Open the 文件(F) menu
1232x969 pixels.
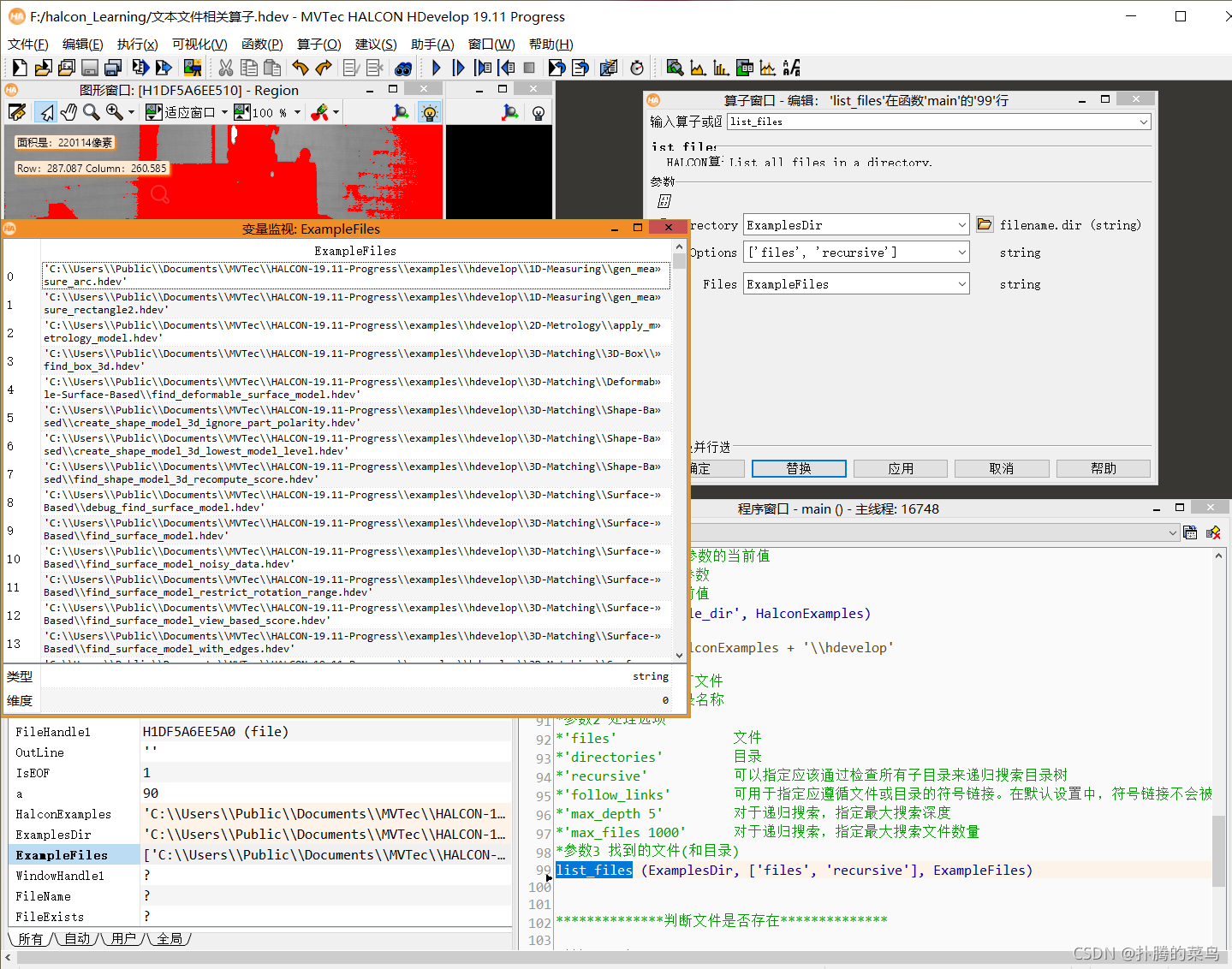28,44
